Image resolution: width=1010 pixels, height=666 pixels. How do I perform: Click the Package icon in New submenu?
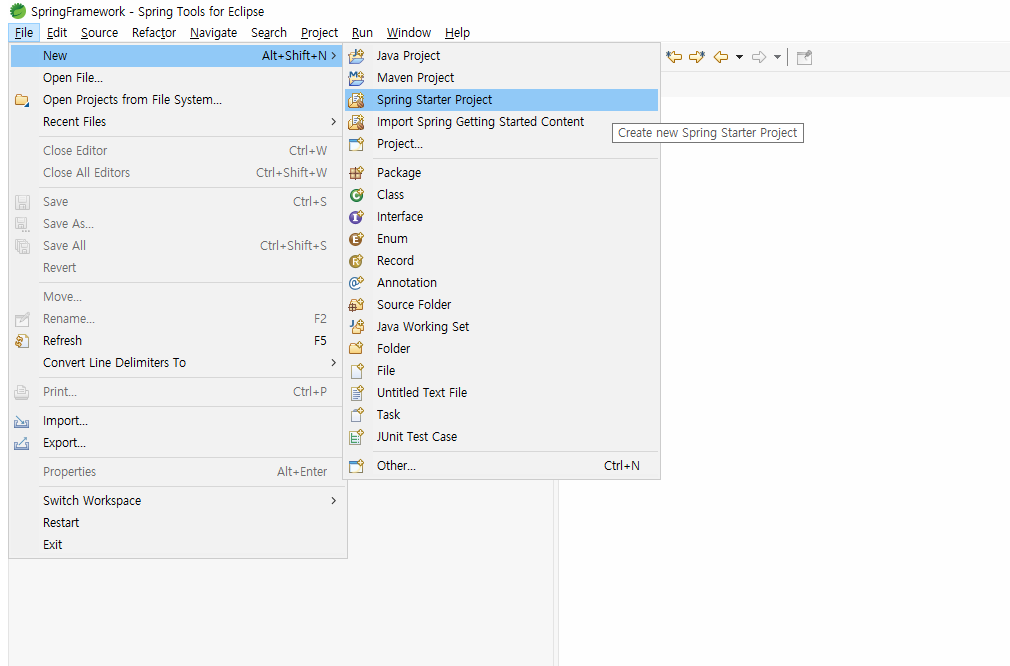tap(356, 173)
